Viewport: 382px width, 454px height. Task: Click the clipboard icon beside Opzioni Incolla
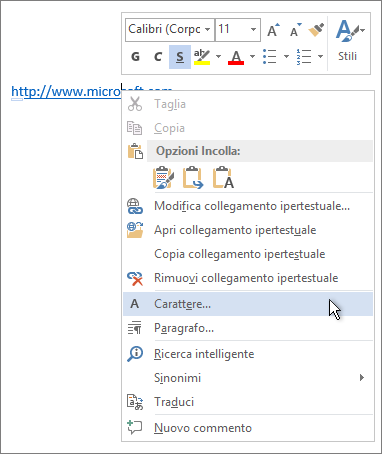135,151
